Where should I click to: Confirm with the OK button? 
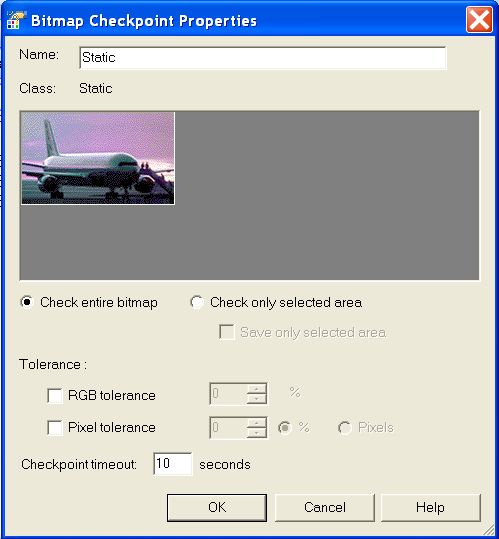[x=217, y=507]
